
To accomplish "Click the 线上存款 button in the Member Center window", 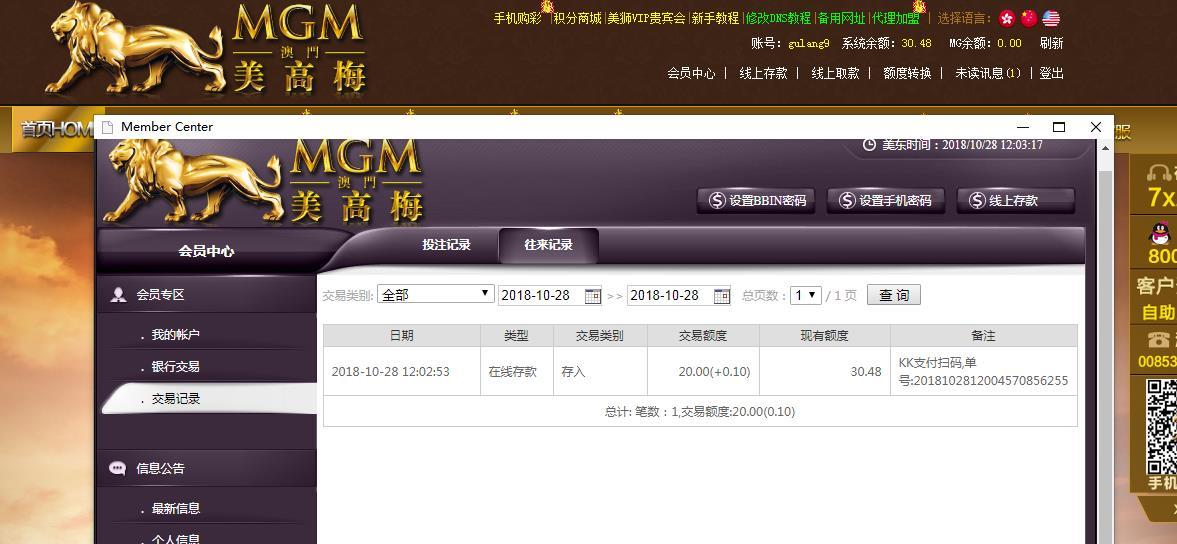I will click(x=1016, y=200).
